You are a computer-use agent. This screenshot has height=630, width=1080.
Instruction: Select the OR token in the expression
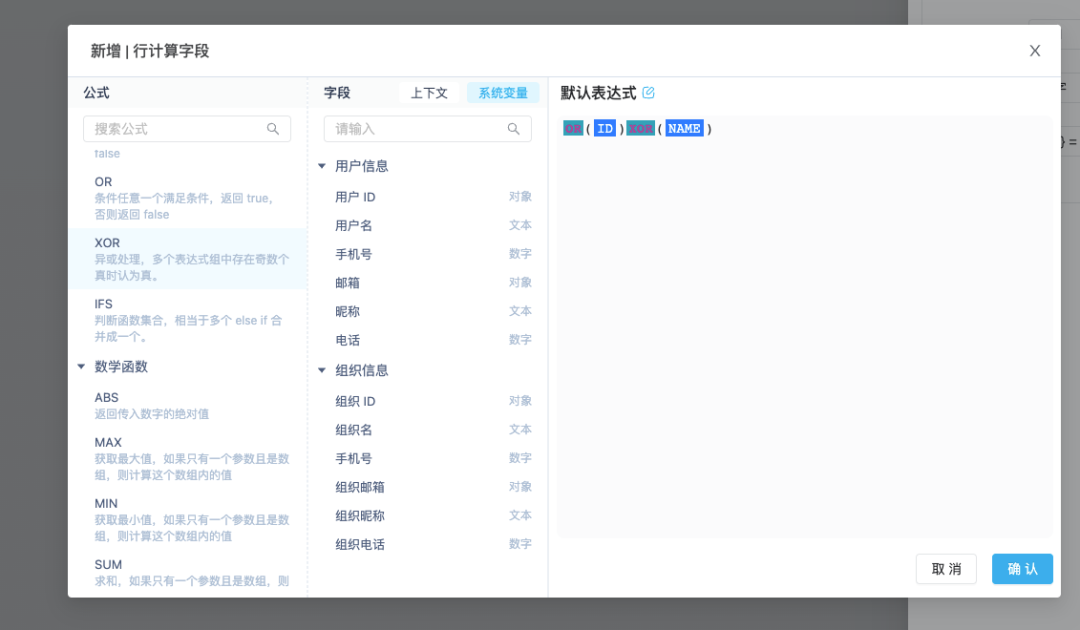tap(573, 129)
